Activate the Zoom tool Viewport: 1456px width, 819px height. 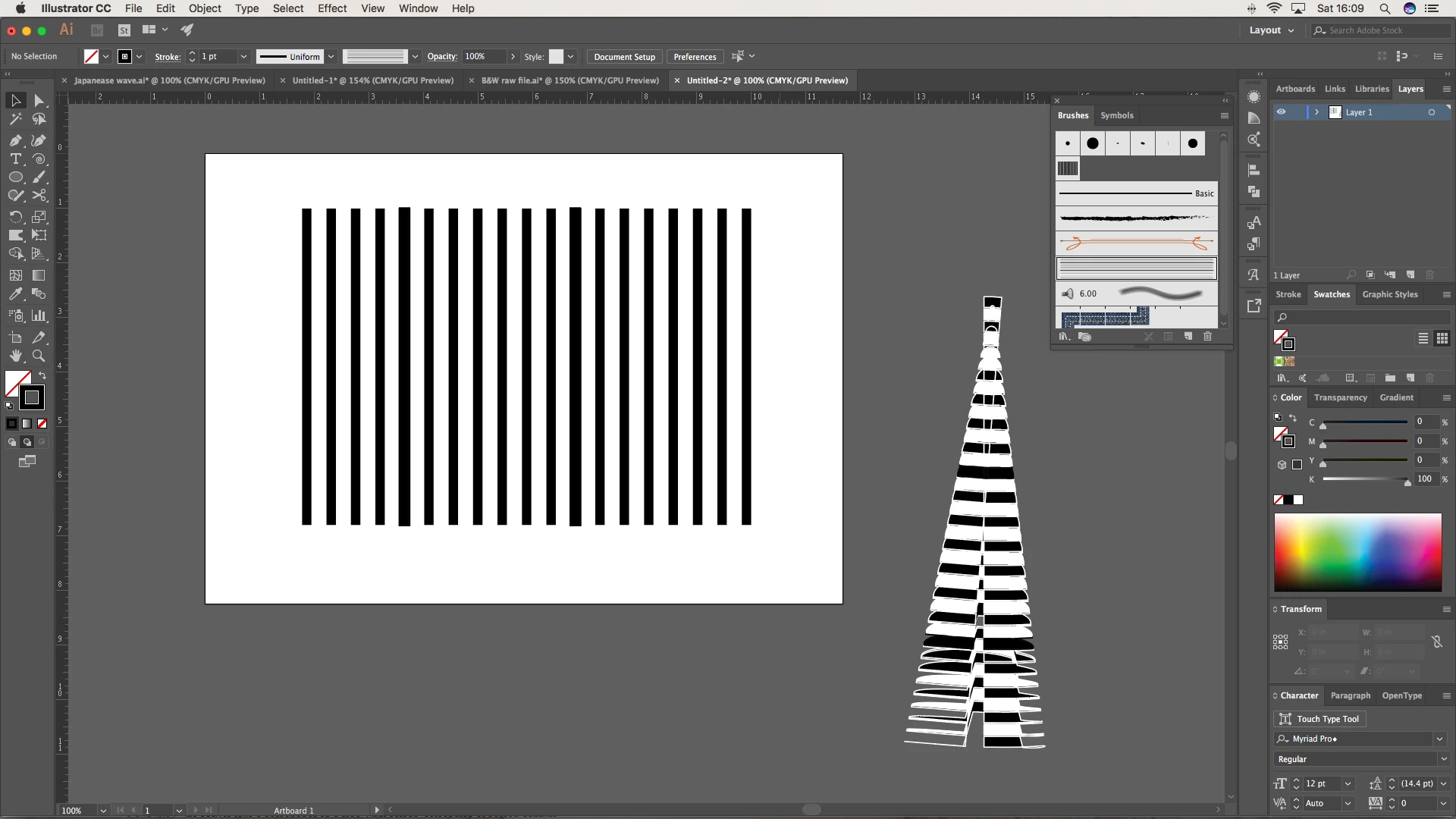(39, 356)
